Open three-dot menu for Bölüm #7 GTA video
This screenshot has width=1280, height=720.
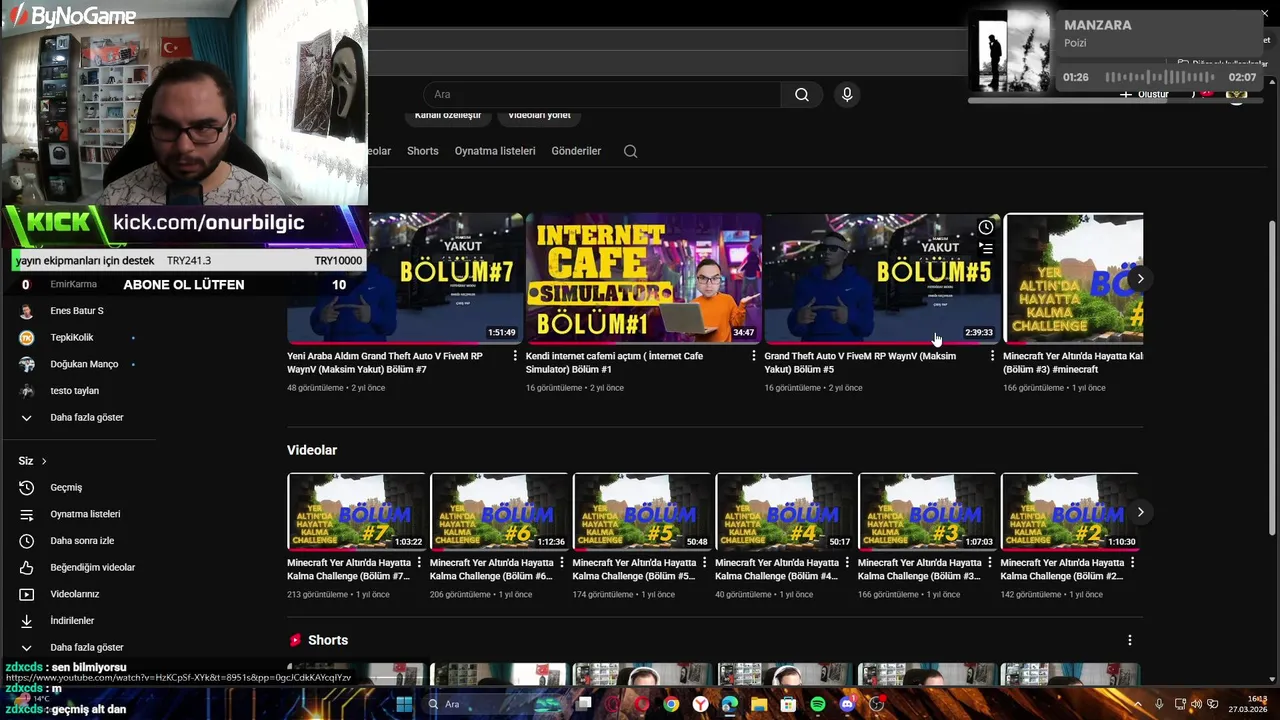[515, 356]
